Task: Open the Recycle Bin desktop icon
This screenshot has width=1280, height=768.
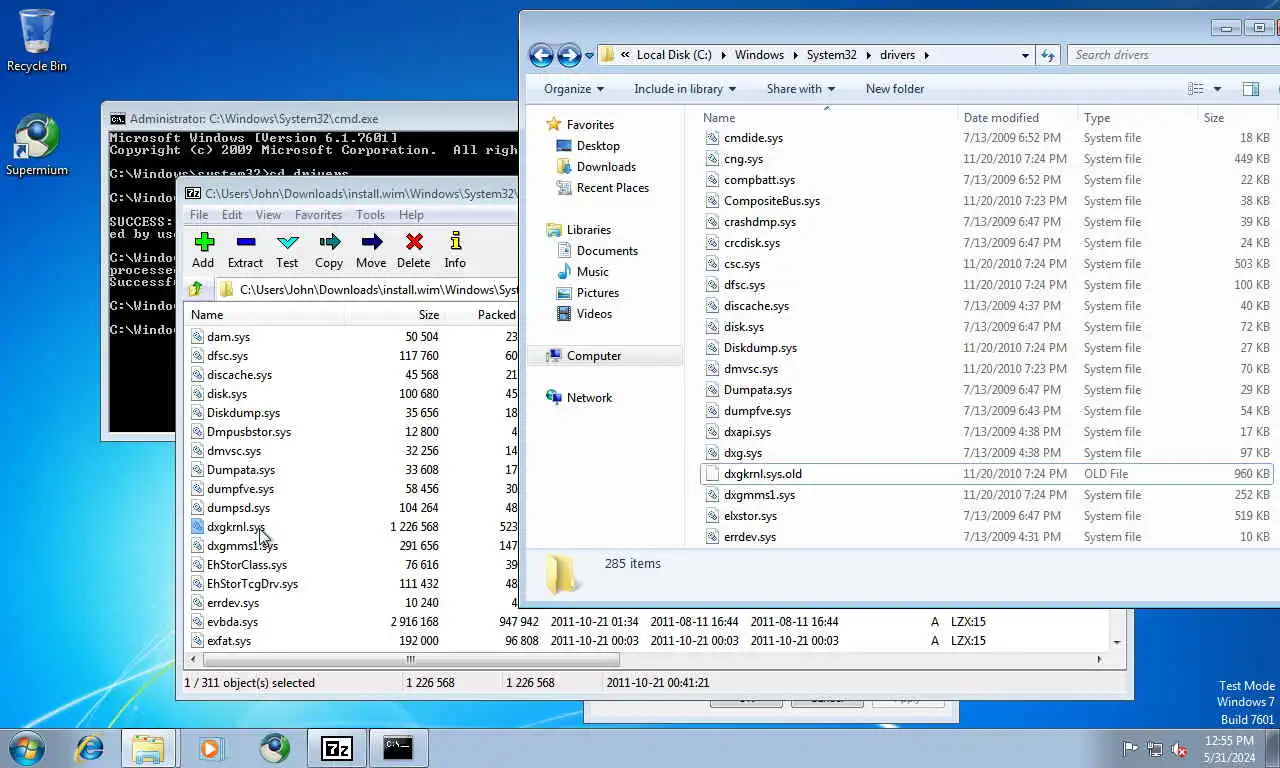Action: tap(37, 40)
